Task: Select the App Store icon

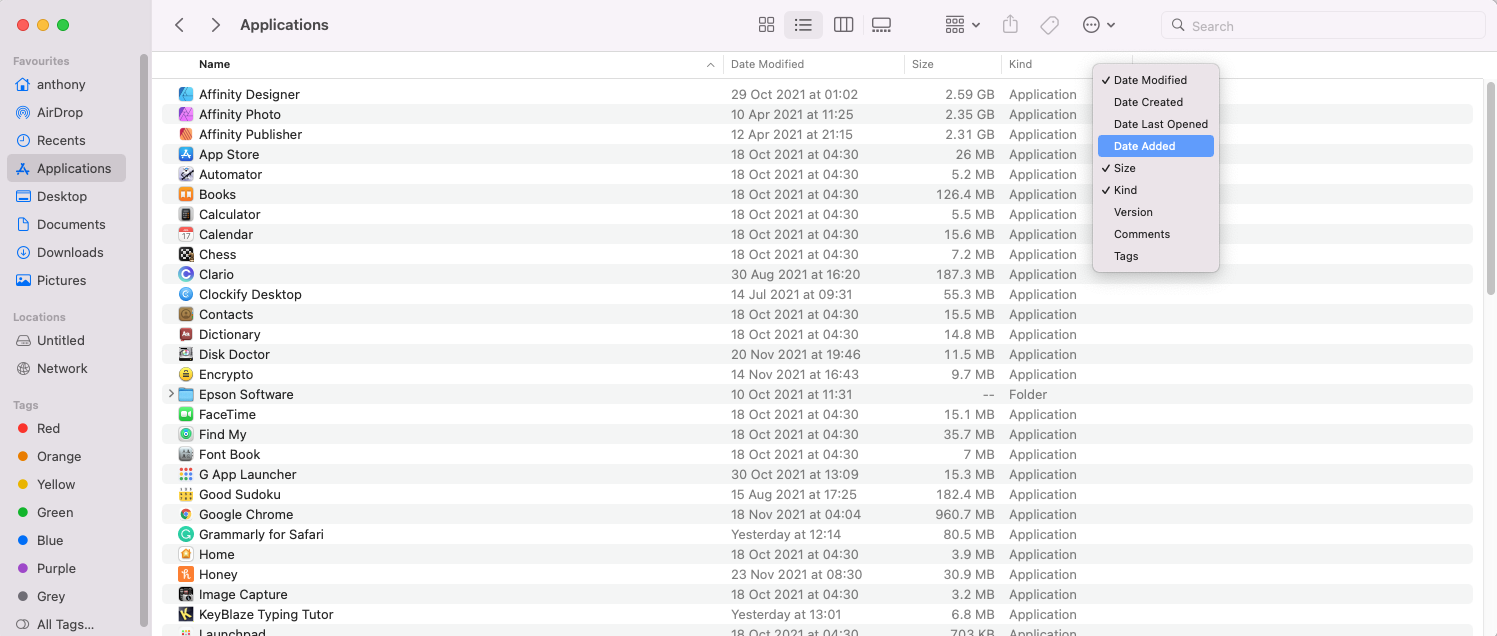Action: pos(186,154)
